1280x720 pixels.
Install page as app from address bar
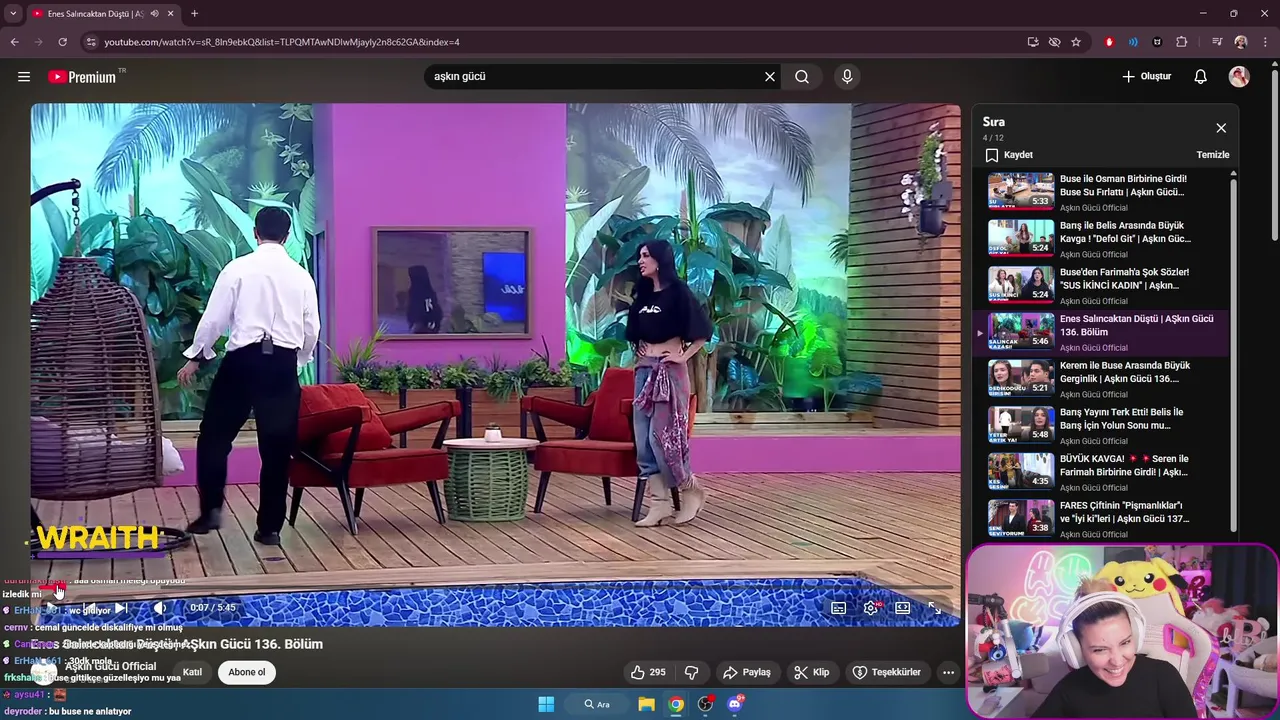1033,42
